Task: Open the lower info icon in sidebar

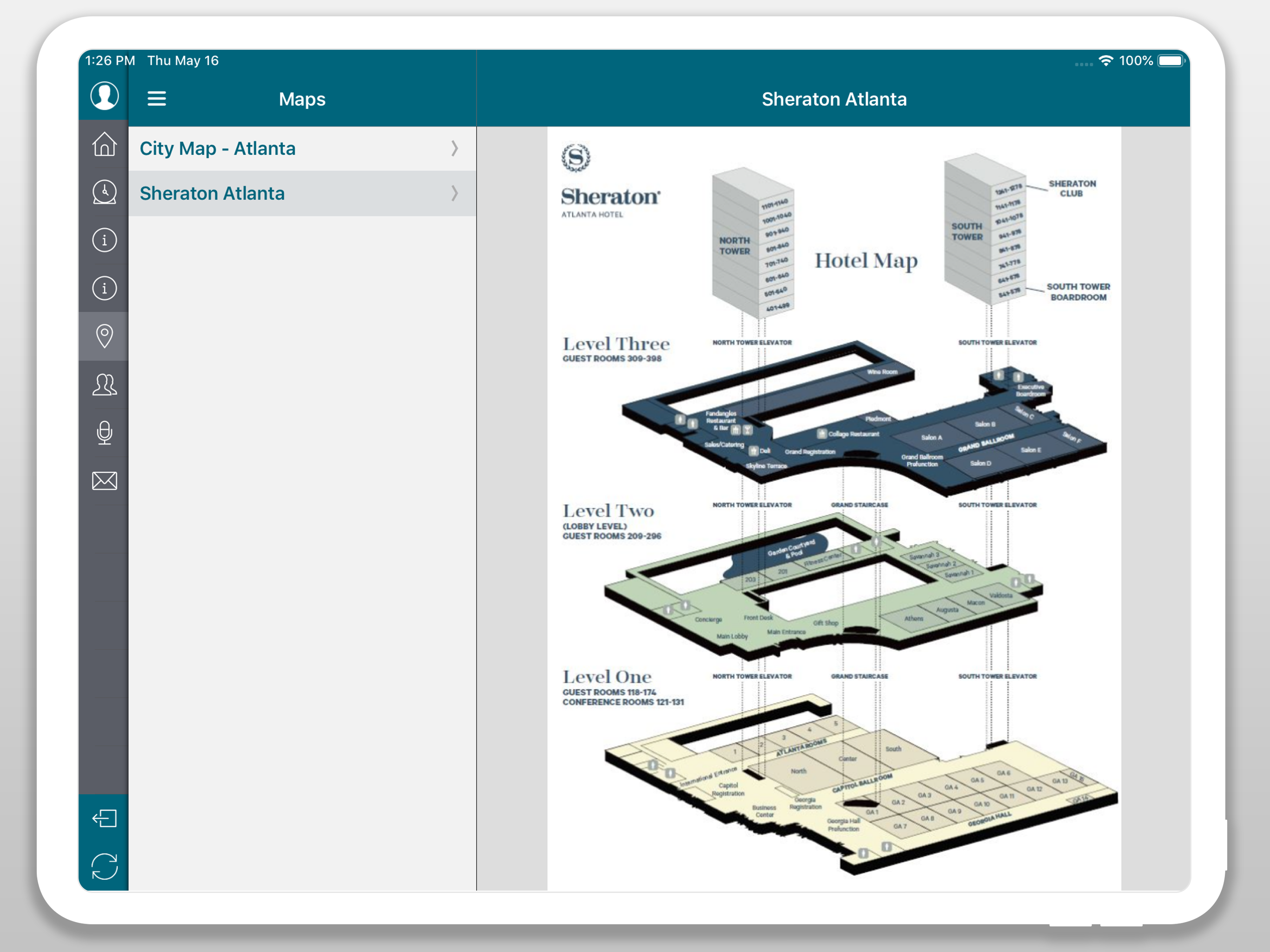Action: pos(105,288)
